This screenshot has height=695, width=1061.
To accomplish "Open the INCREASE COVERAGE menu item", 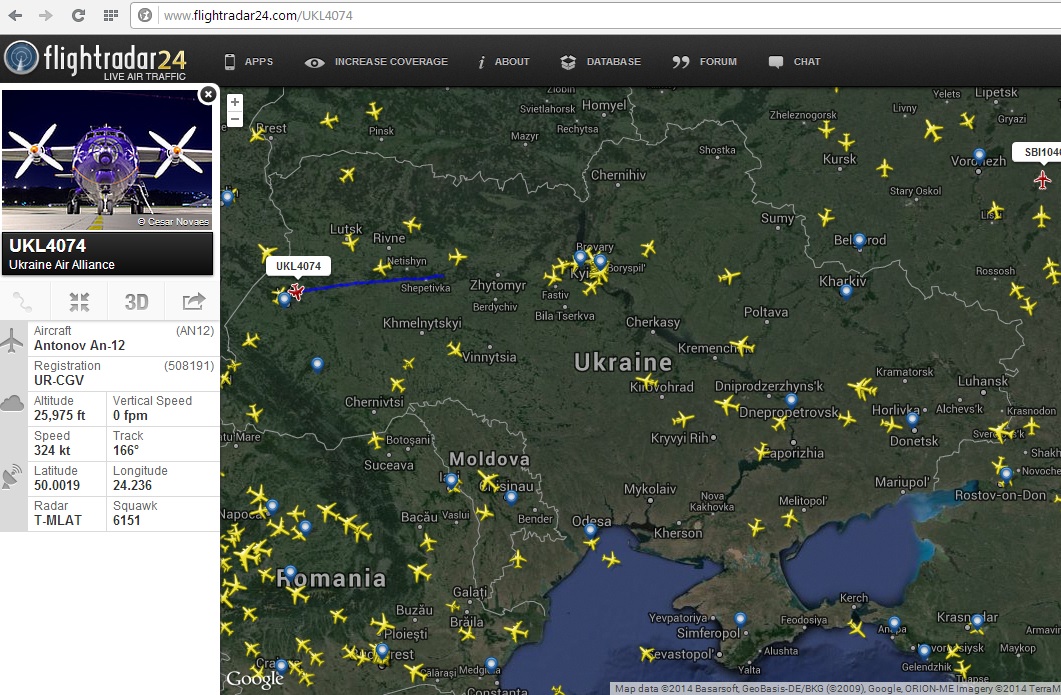I will click(376, 62).
